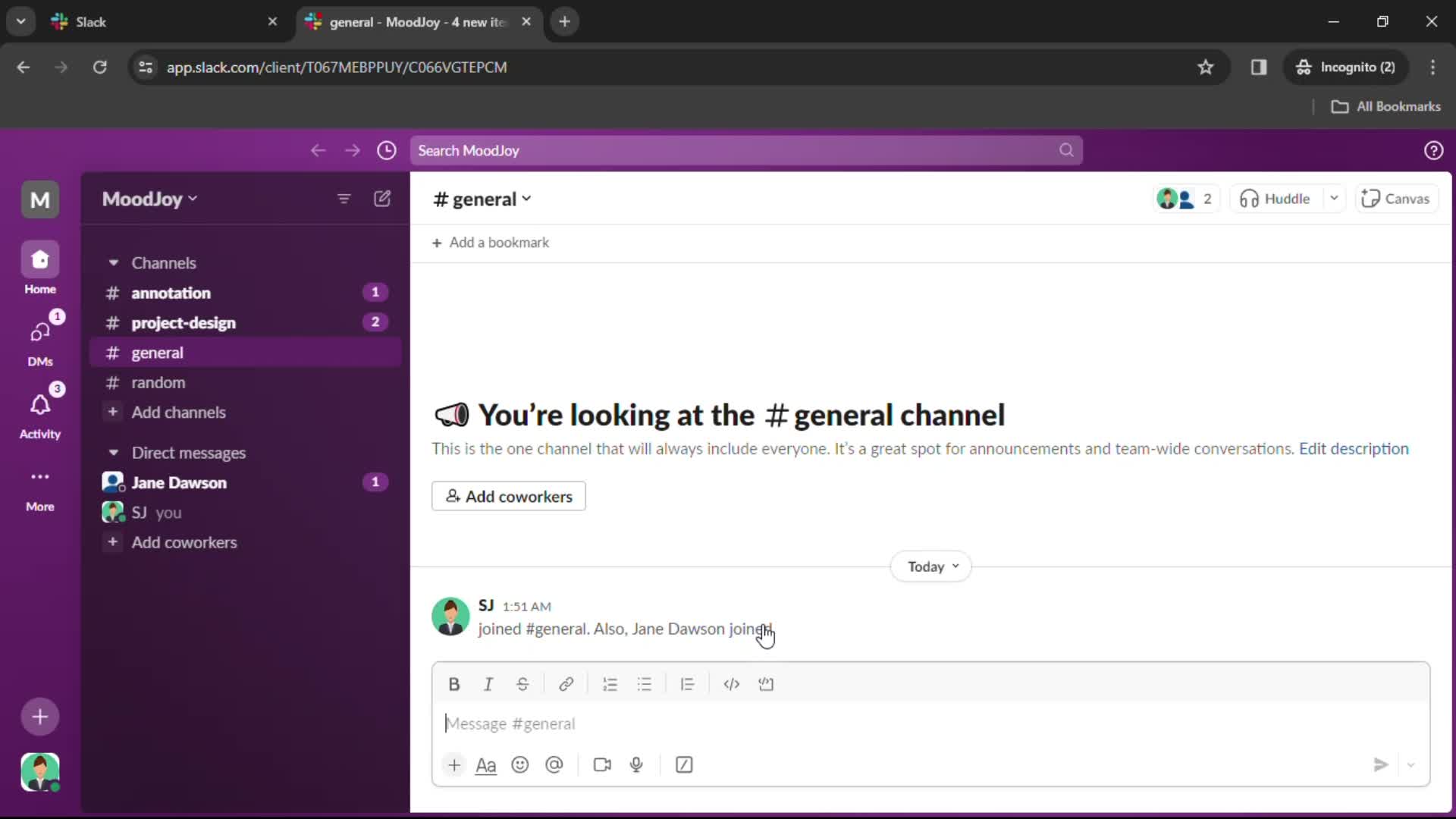This screenshot has height=819, width=1456.
Task: Record an audio clip with microphone icon
Action: pyautogui.click(x=636, y=764)
